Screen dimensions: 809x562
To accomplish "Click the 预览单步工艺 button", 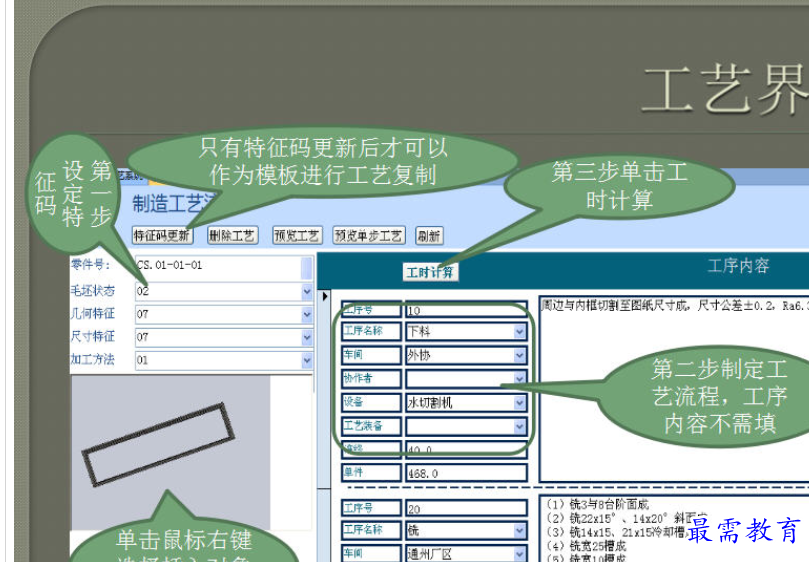I will (368, 236).
